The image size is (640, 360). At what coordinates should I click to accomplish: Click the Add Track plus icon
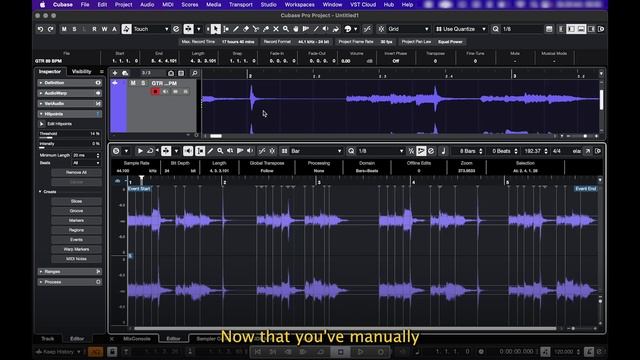(115, 73)
